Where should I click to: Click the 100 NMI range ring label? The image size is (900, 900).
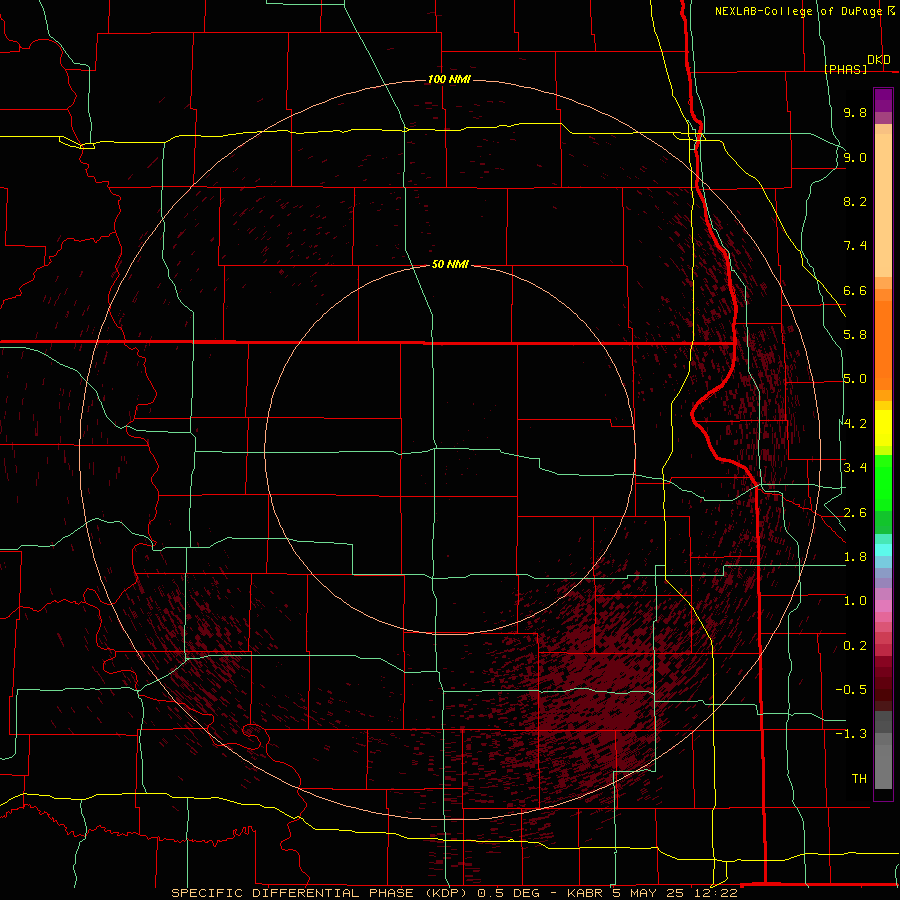449,79
